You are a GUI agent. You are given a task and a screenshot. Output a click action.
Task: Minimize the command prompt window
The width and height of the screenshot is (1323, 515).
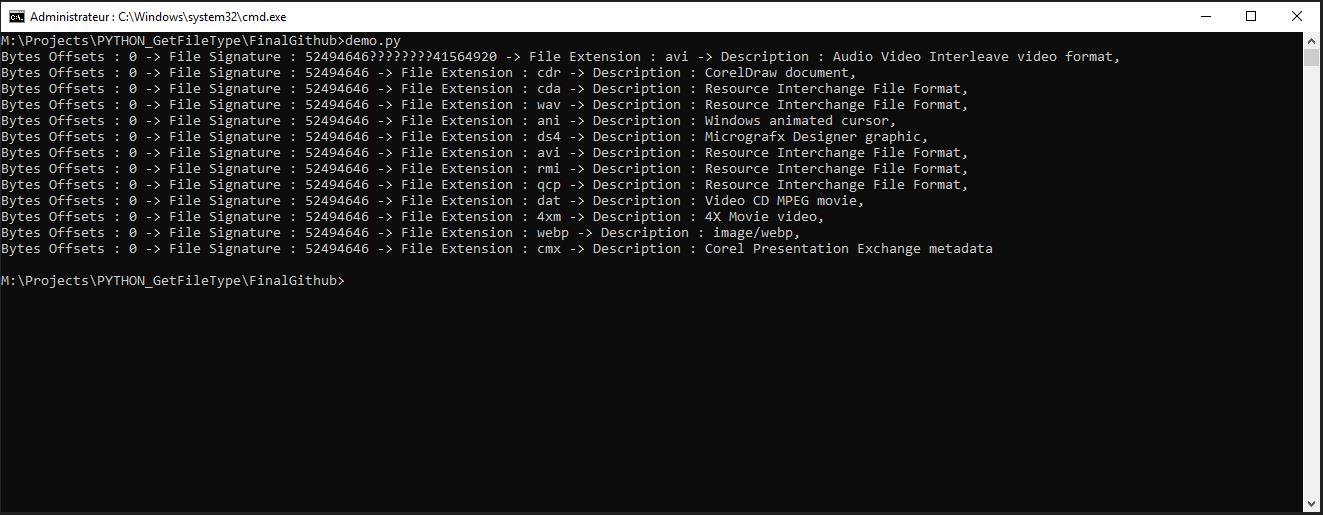point(1205,16)
